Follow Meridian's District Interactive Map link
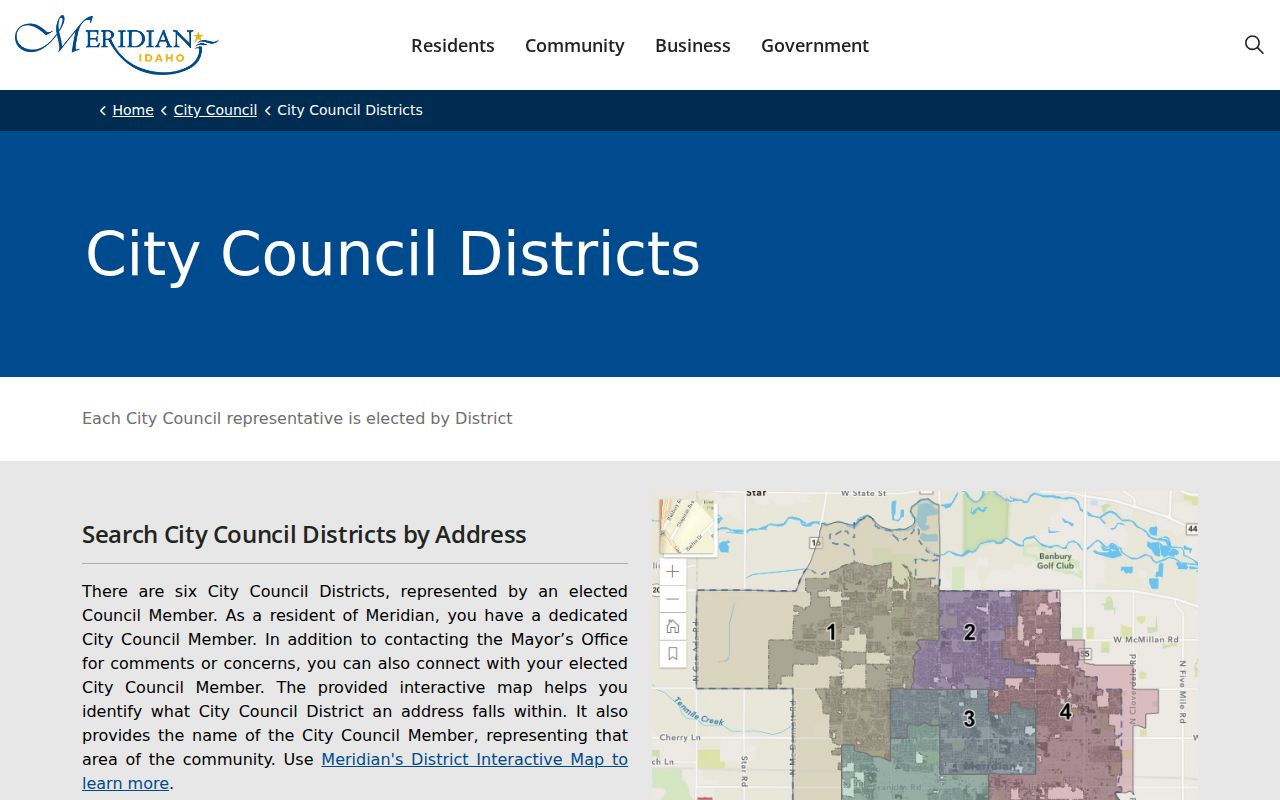Screen dimensions: 1280x800 pyautogui.click(x=355, y=771)
